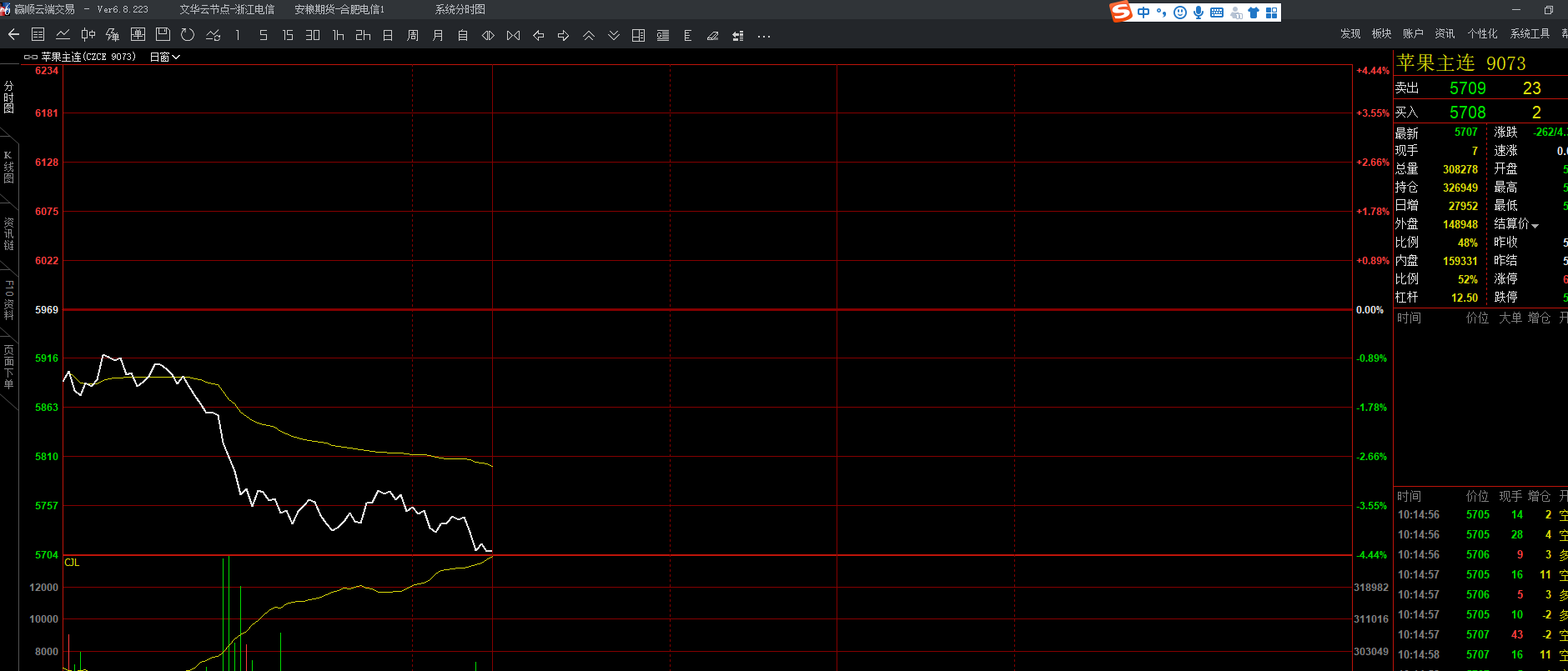Viewport: 1568px width, 671px height.
Task: Select the 5 minute period
Action: (263, 35)
